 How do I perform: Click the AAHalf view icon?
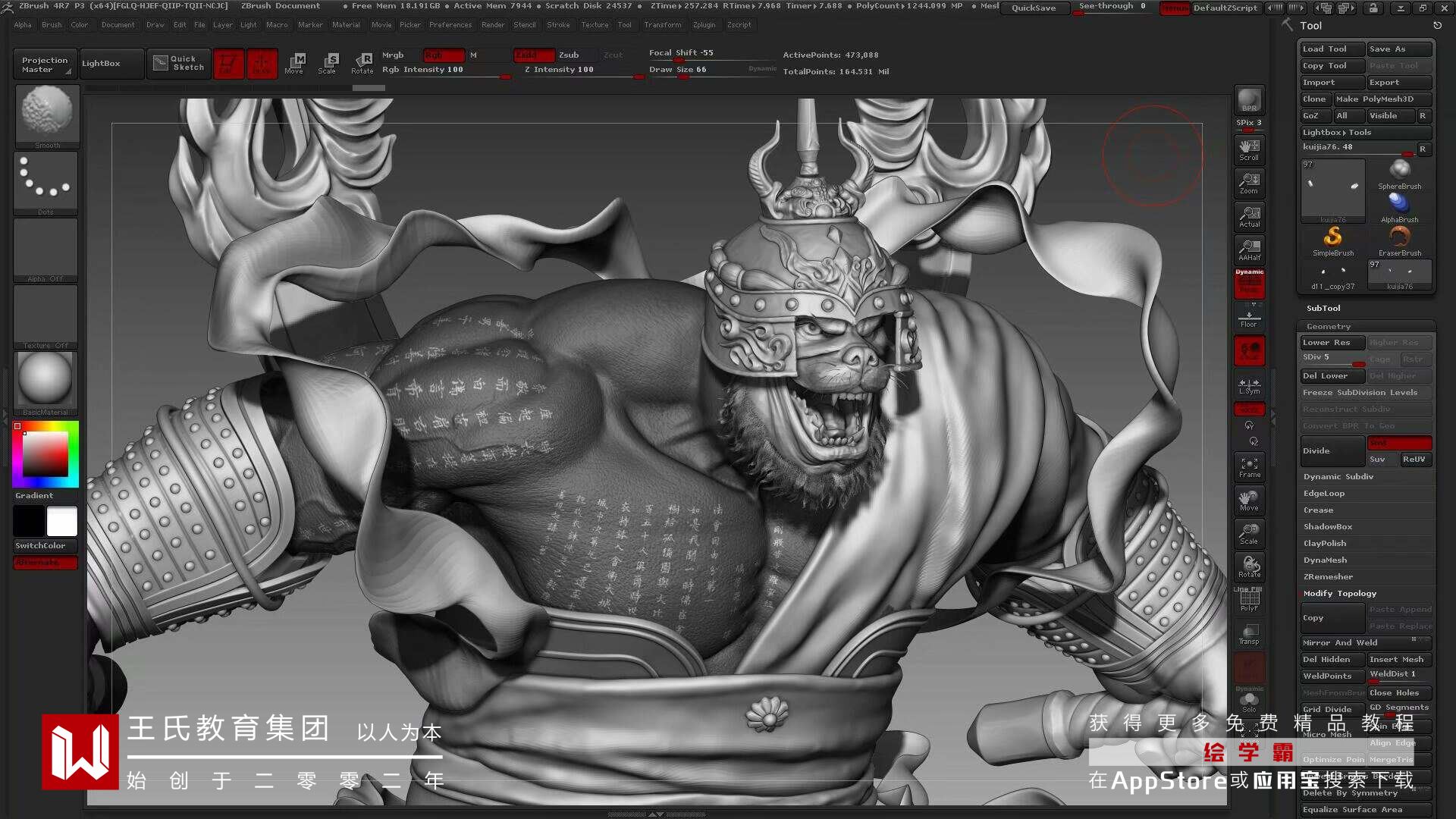1249,249
